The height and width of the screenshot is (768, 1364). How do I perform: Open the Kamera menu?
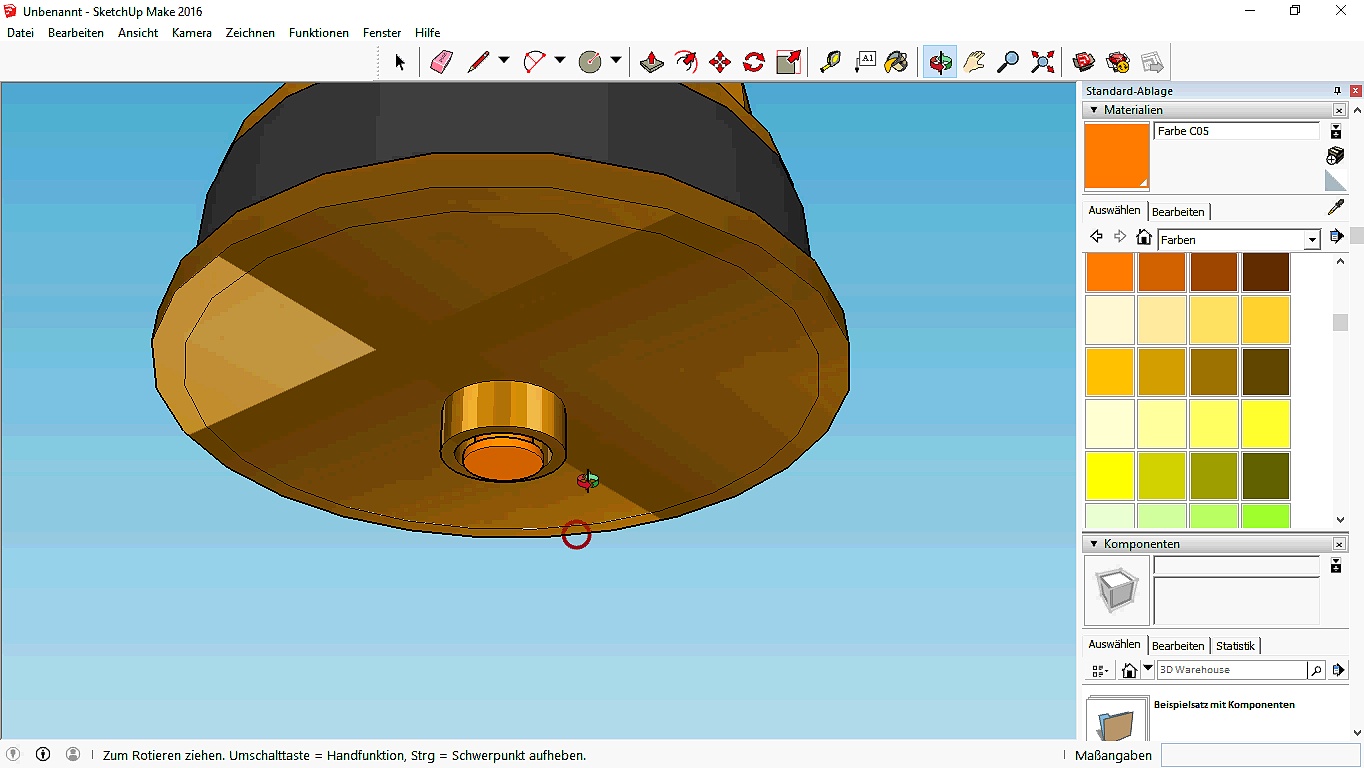pyautogui.click(x=191, y=33)
